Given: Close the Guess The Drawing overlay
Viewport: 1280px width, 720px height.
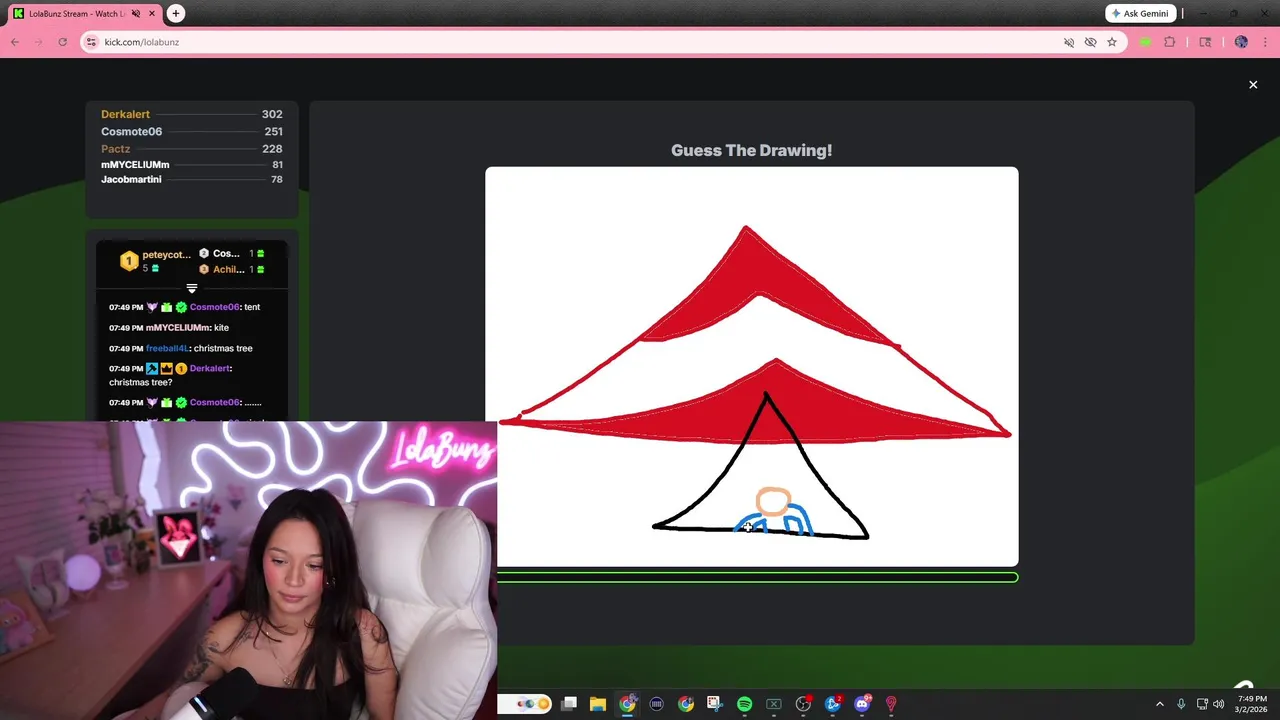Looking at the screenshot, I should (x=1253, y=85).
